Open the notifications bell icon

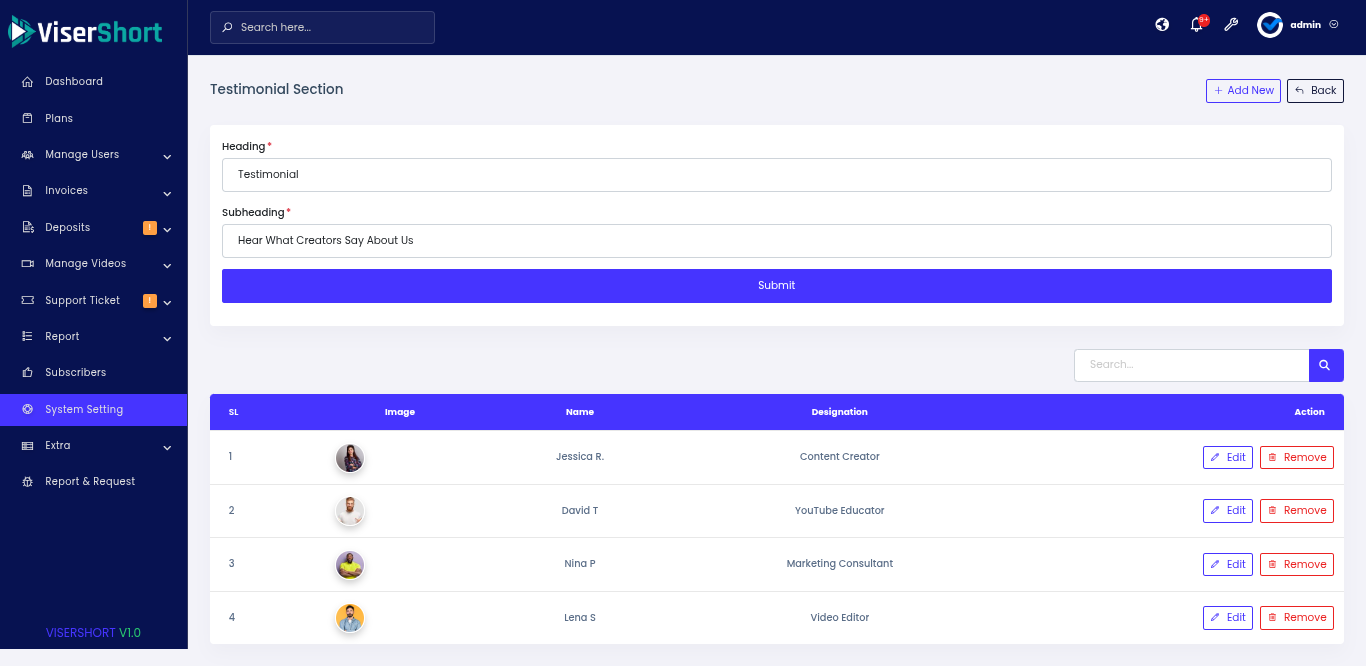click(x=1196, y=25)
